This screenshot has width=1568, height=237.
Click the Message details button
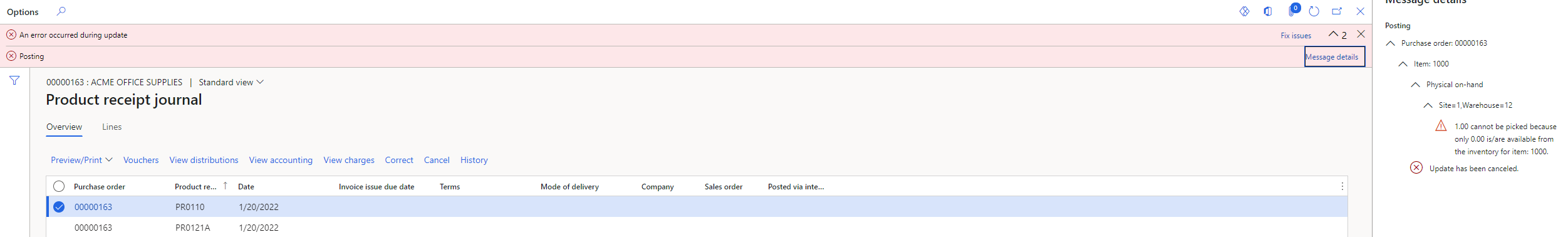(1334, 56)
